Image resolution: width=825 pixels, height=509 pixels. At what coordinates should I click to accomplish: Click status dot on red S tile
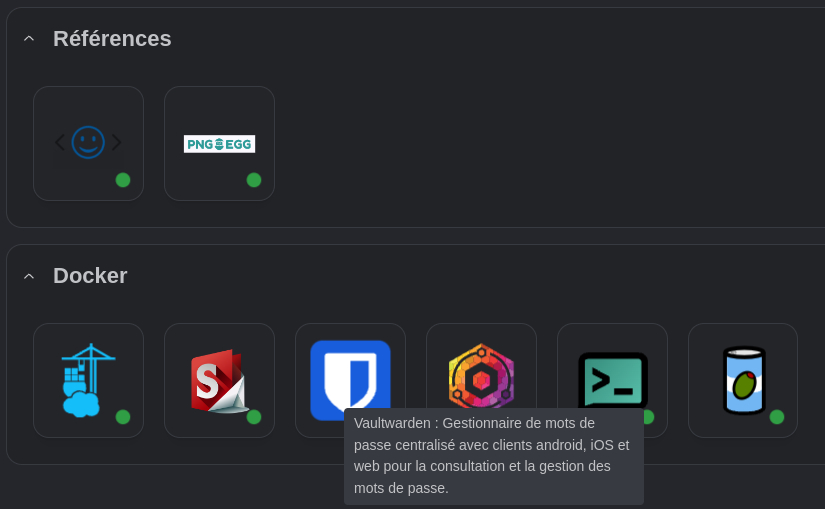click(254, 417)
